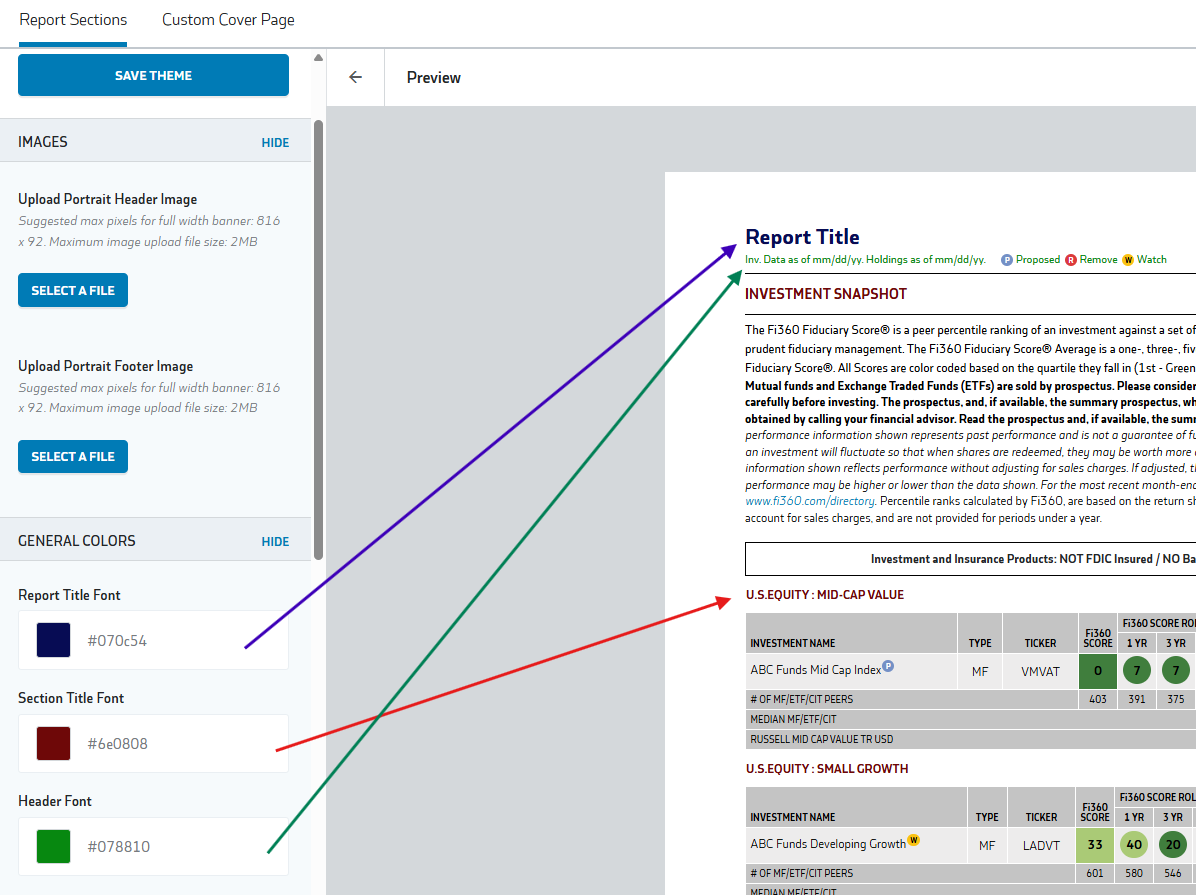
Task: Click the VMVAT ticker cell
Action: 1040,671
